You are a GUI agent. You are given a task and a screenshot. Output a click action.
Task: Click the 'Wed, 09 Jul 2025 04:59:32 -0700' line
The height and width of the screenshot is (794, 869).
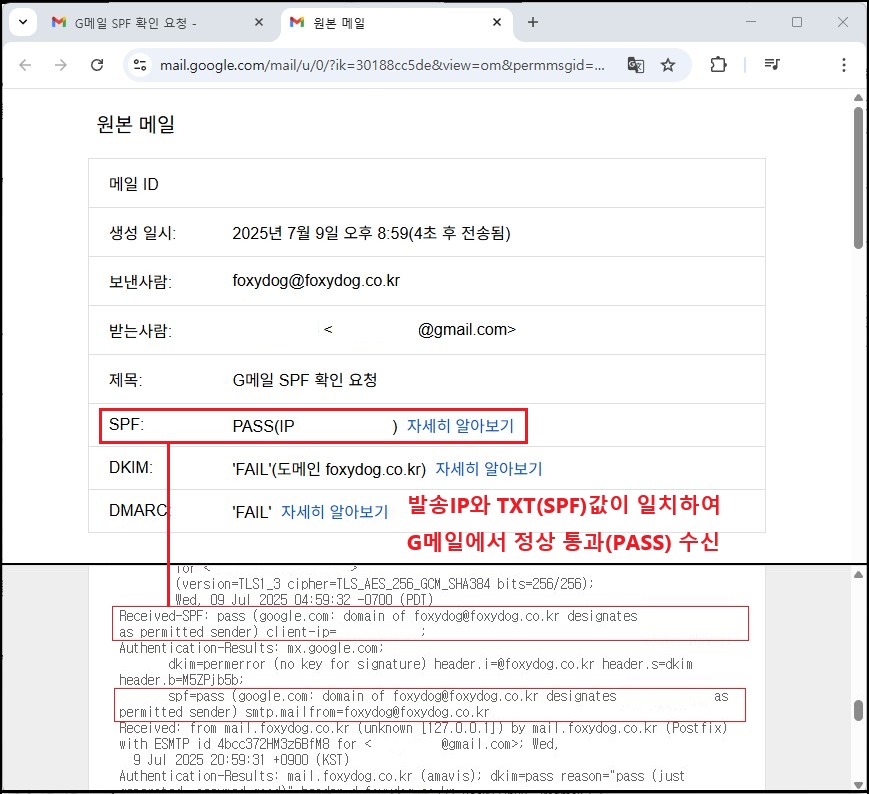pyautogui.click(x=304, y=600)
